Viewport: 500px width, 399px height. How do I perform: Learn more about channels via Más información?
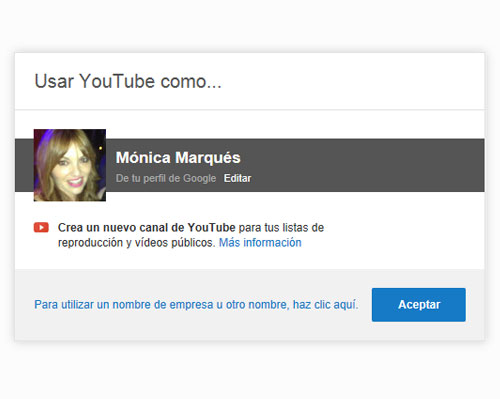(260, 243)
